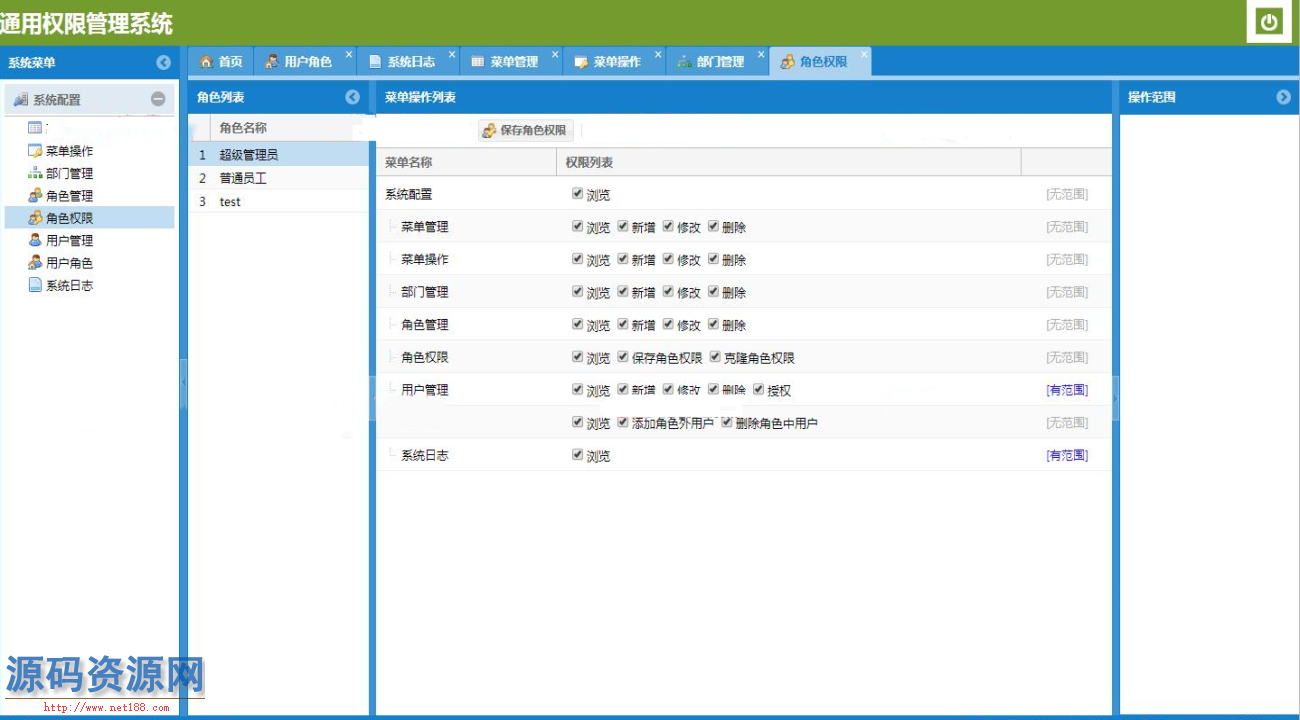
Task: Expand the 操作范围 panel arrow
Action: 1284,97
